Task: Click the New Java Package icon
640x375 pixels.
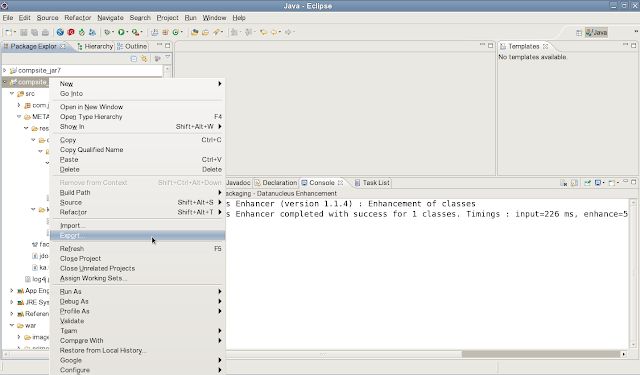Action: click(x=166, y=32)
